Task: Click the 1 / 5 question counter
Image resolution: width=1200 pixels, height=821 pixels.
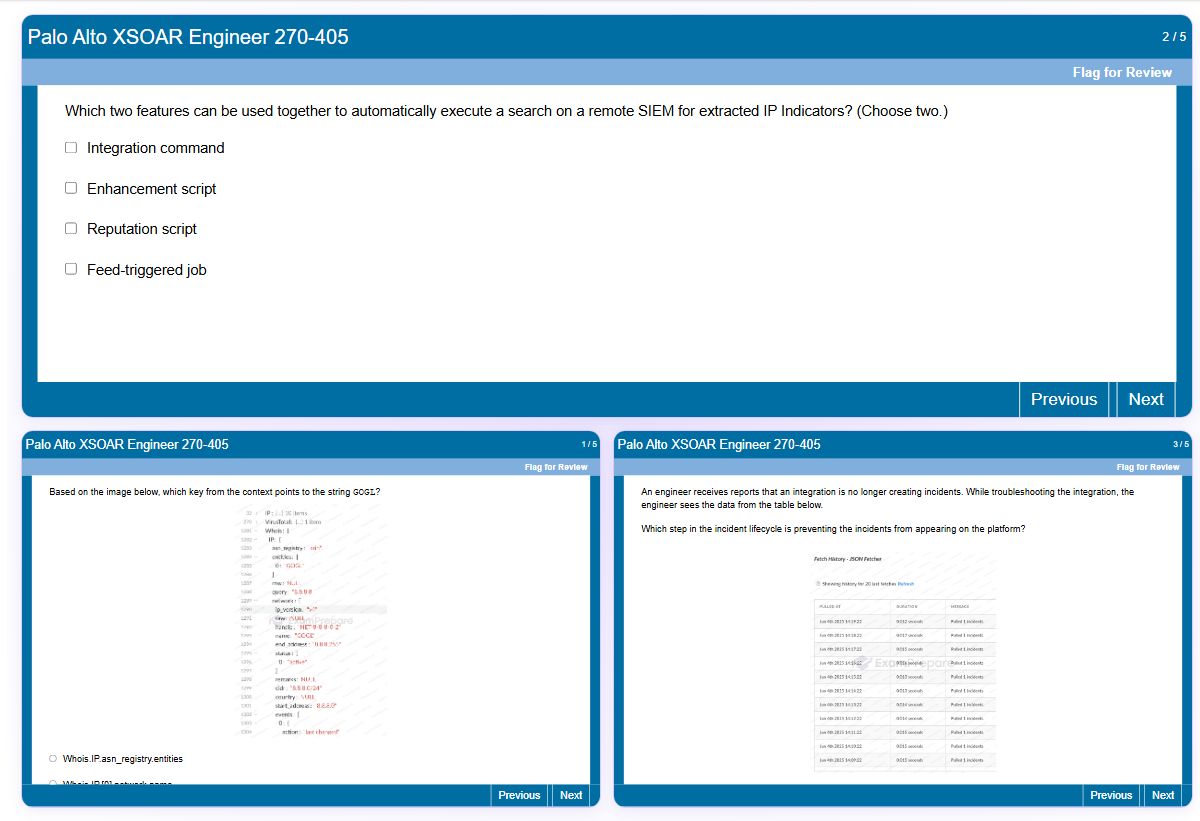Action: click(x=589, y=444)
